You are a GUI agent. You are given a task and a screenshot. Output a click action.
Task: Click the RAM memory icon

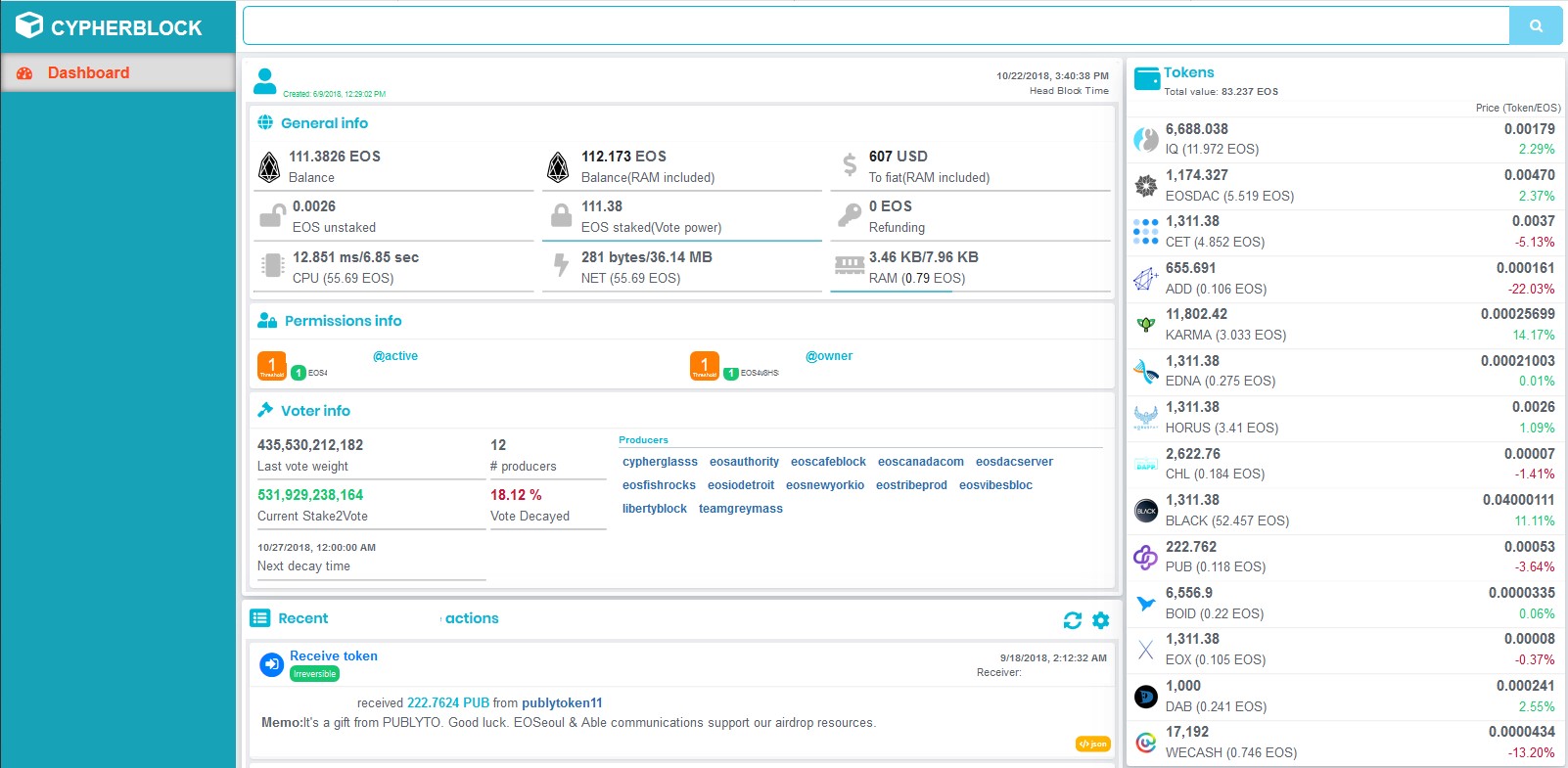pos(849,264)
